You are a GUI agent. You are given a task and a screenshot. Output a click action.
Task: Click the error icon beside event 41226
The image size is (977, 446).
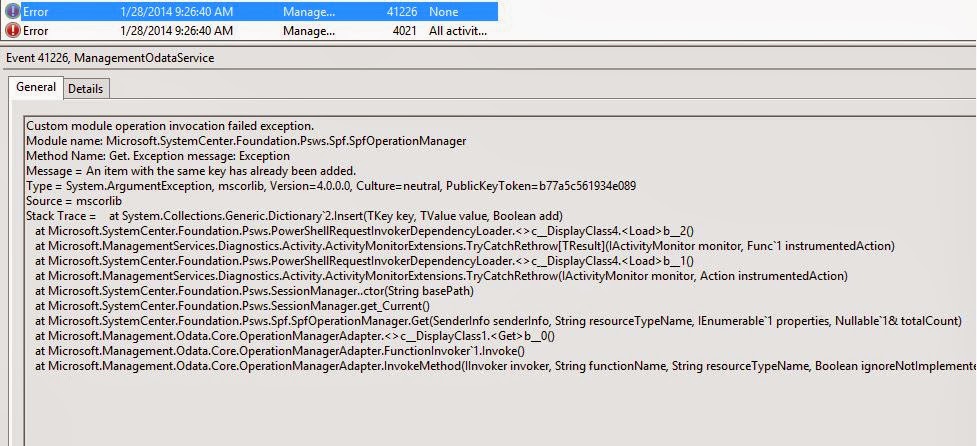pos(12,12)
